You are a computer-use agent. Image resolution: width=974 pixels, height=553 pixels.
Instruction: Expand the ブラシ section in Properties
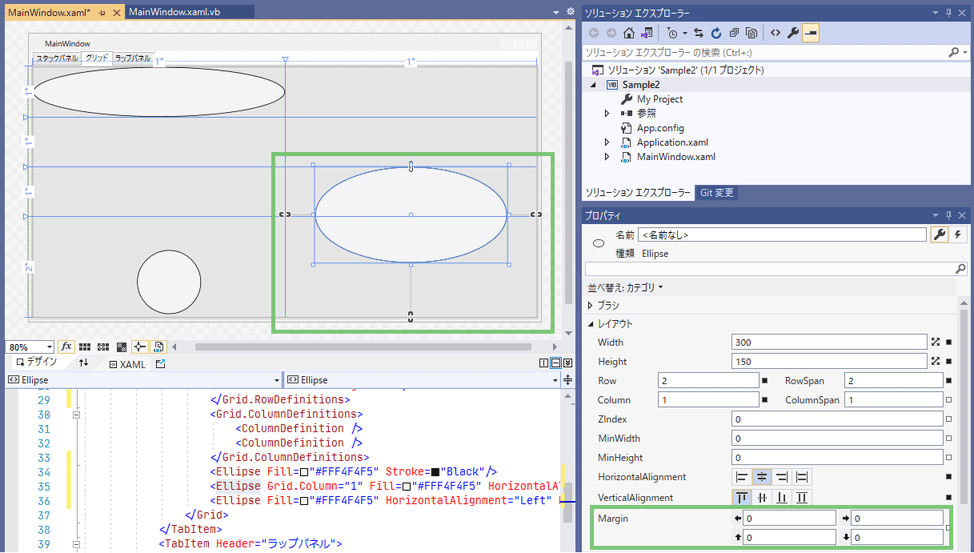590,305
